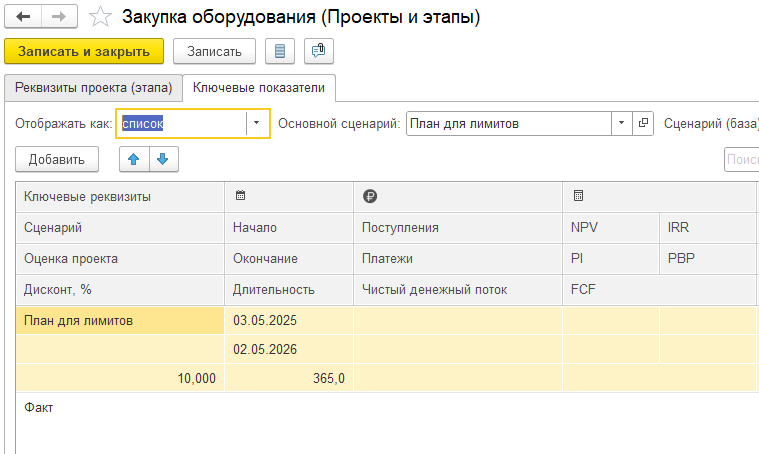The width and height of the screenshot is (759, 454).
Task: Click the Добавить button
Action: coord(56,158)
